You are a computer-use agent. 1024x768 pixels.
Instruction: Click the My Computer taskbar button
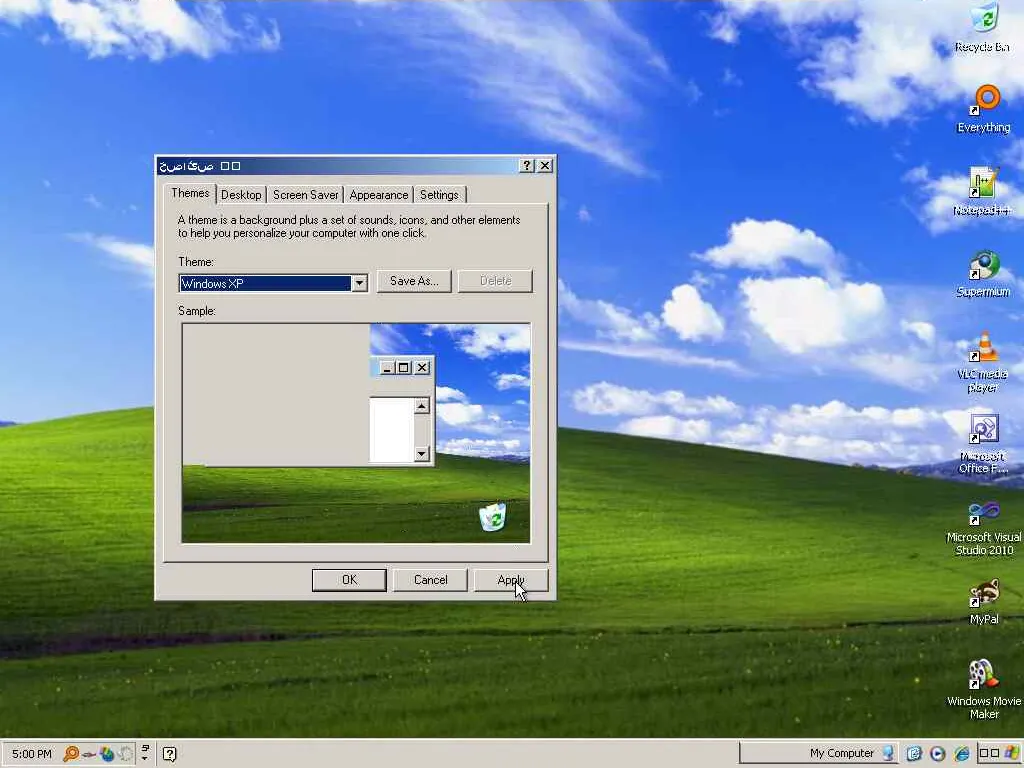[x=819, y=753]
